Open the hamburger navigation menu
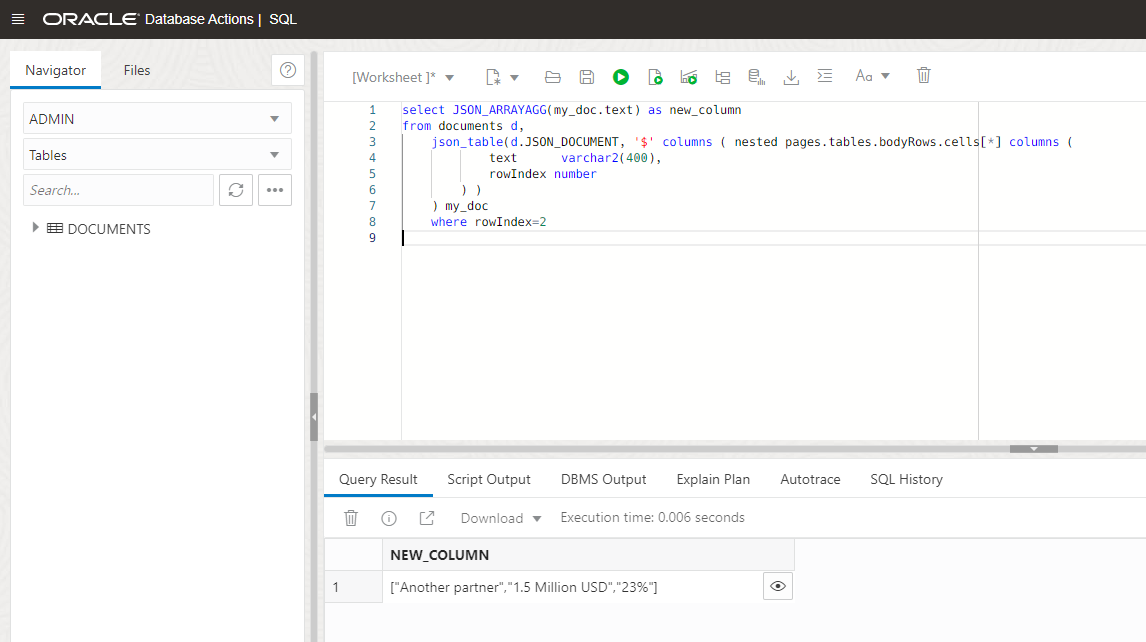The image size is (1146, 642). pos(18,19)
